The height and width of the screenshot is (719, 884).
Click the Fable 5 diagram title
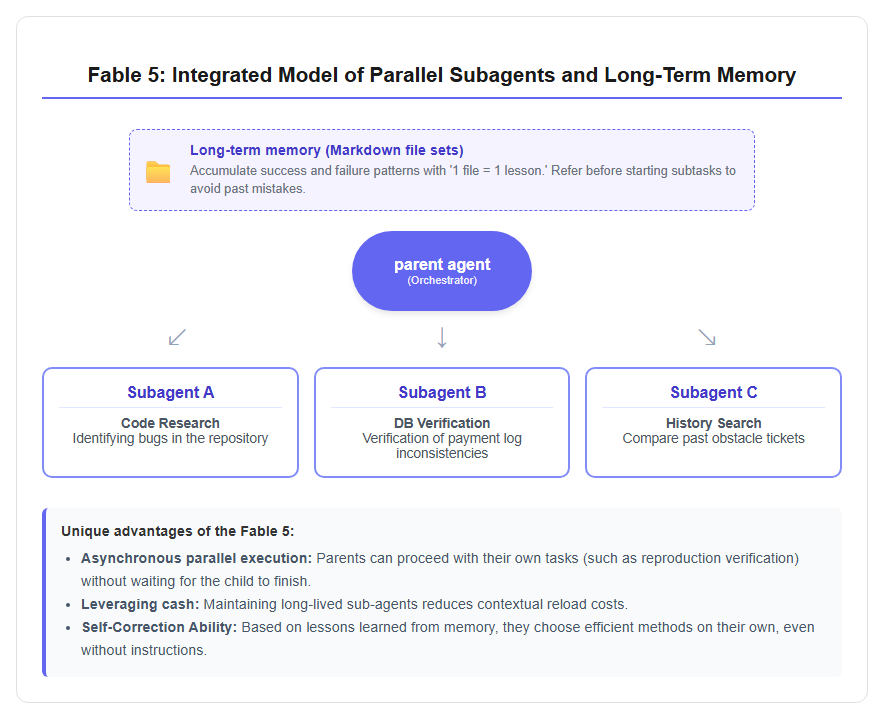pos(441,75)
